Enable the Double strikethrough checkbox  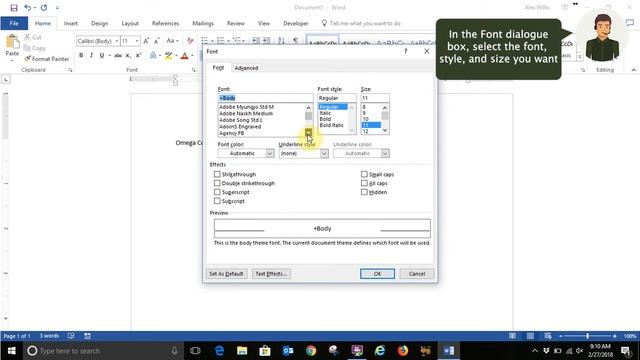click(x=217, y=183)
